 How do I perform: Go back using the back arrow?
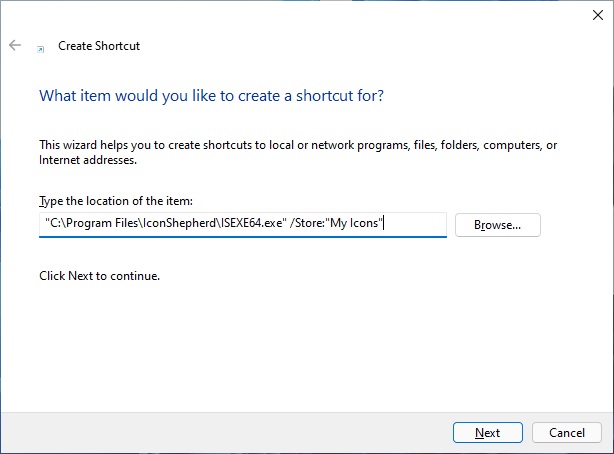(x=15, y=45)
